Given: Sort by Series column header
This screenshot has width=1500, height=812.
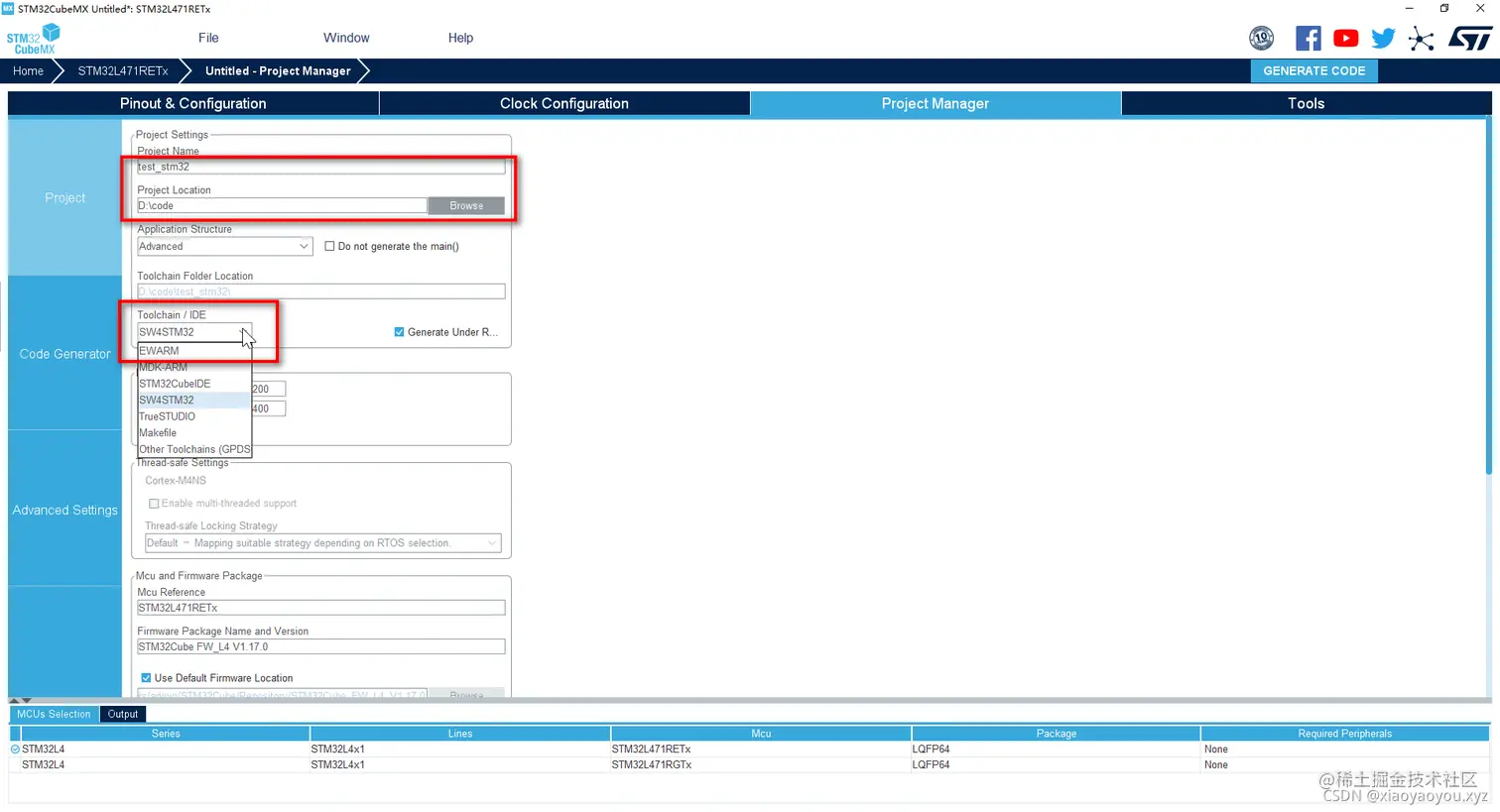Looking at the screenshot, I should click(166, 734).
